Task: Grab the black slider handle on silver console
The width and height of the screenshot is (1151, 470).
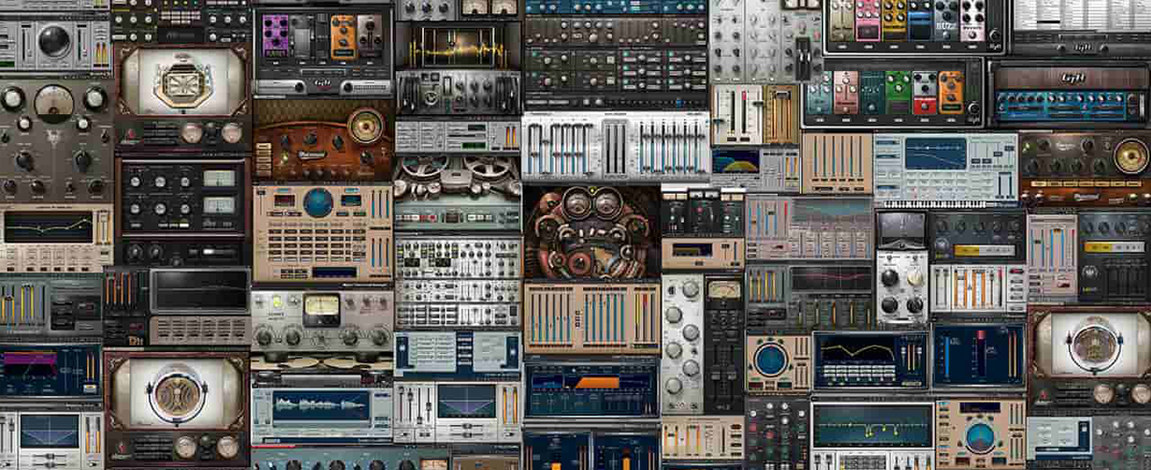Action: click(x=803, y=56)
